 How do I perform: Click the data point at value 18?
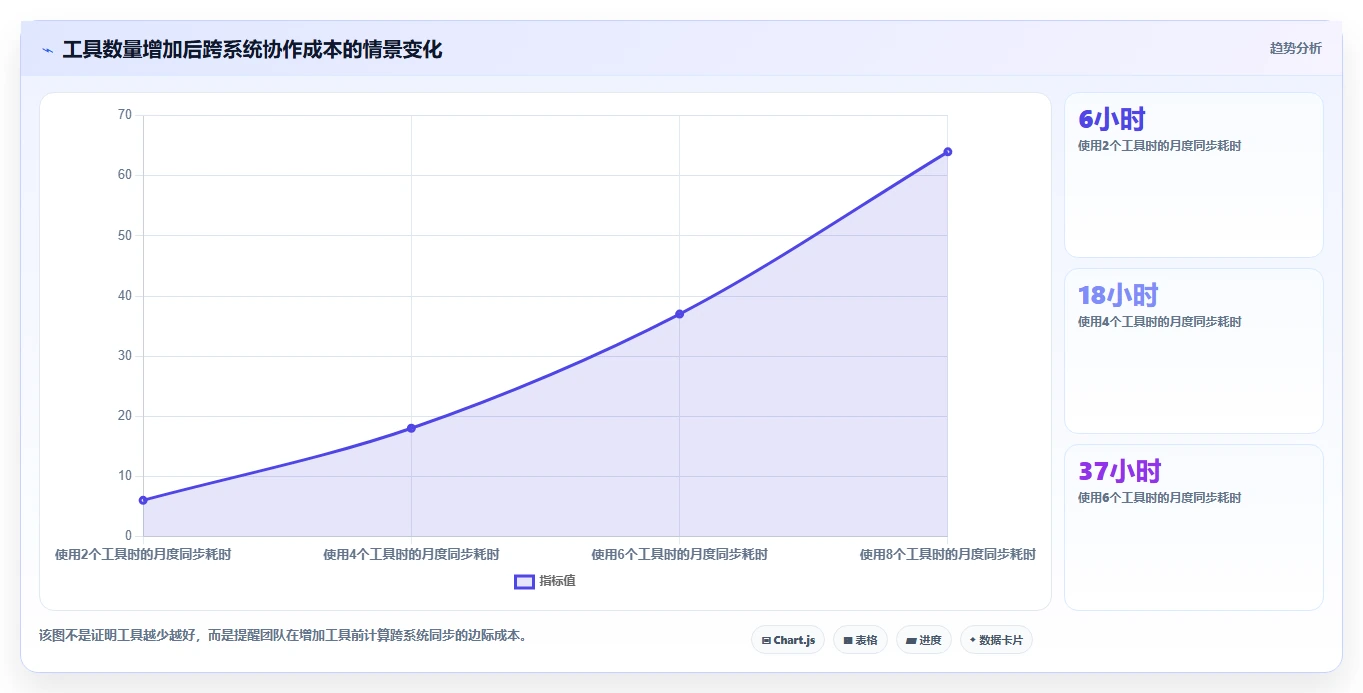click(411, 428)
